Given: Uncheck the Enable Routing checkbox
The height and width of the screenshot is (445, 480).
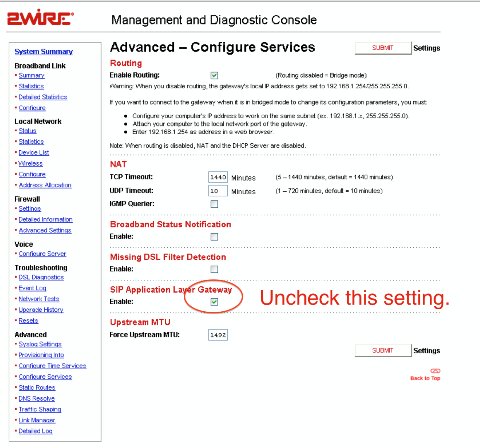Looking at the screenshot, I should click(214, 75).
